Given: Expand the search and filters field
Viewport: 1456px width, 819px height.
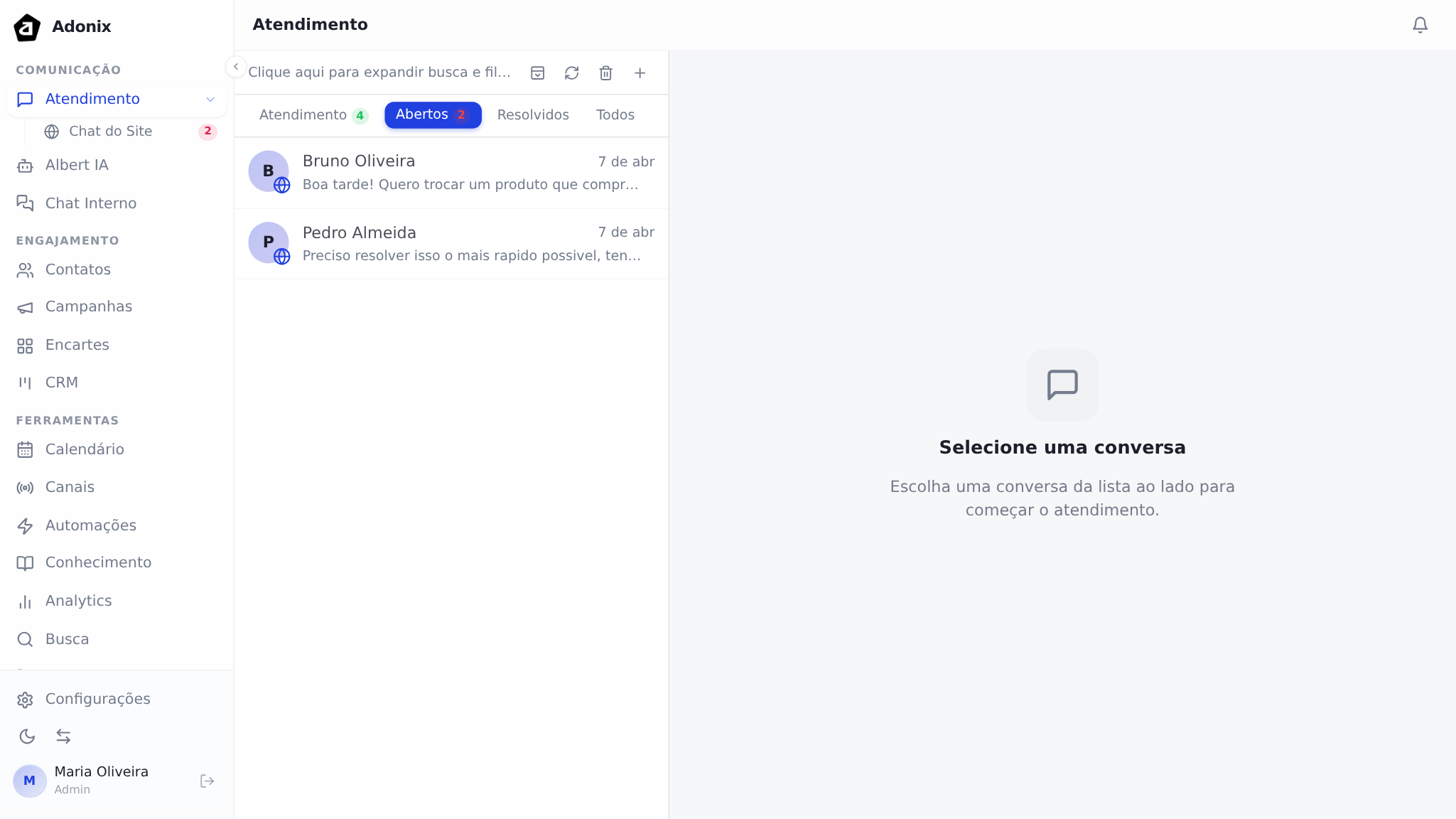Looking at the screenshot, I should [379, 73].
